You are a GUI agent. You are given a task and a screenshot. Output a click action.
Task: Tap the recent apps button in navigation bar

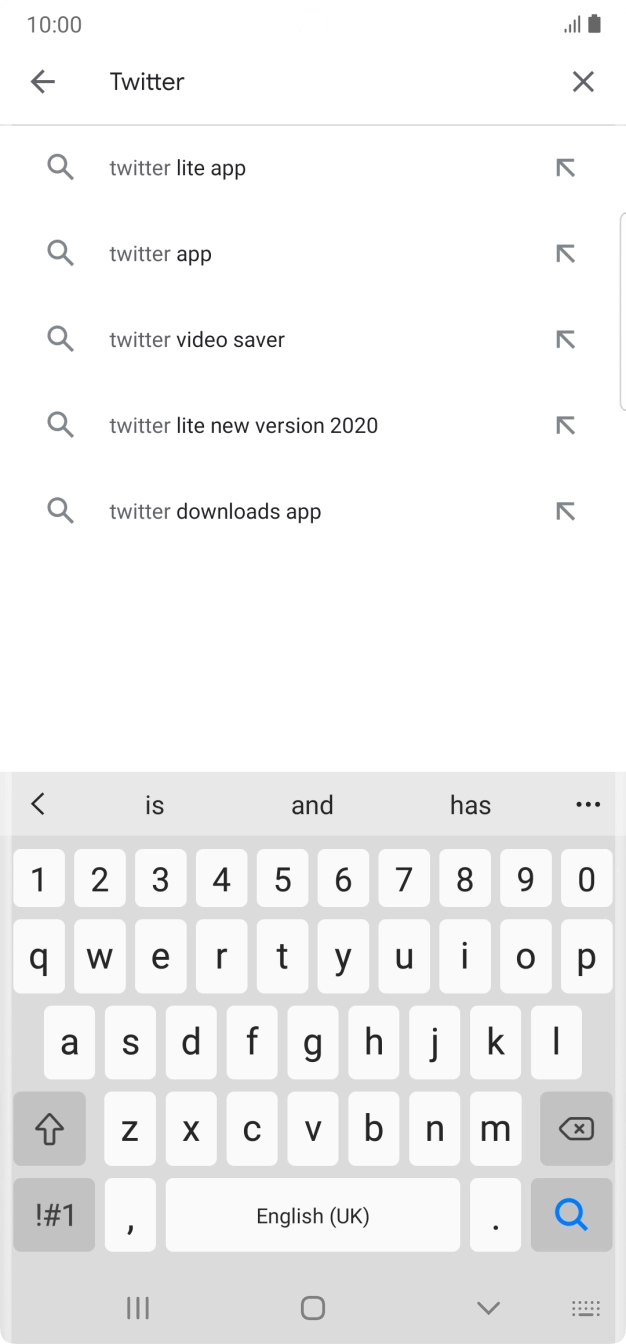point(137,1307)
